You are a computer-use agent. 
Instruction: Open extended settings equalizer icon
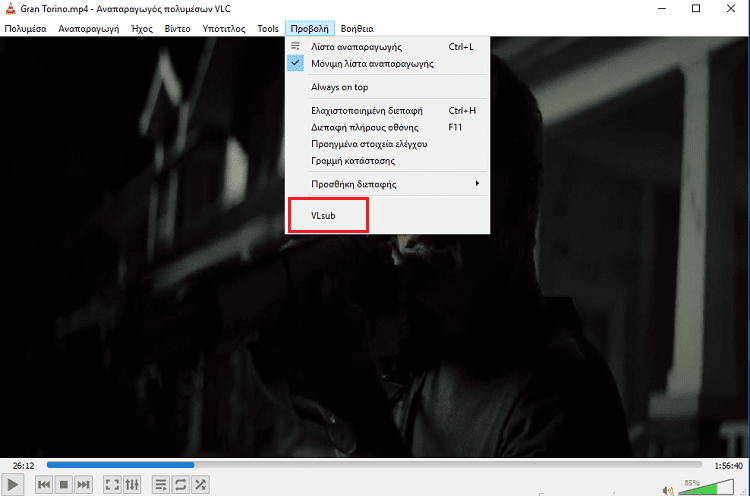click(132, 485)
